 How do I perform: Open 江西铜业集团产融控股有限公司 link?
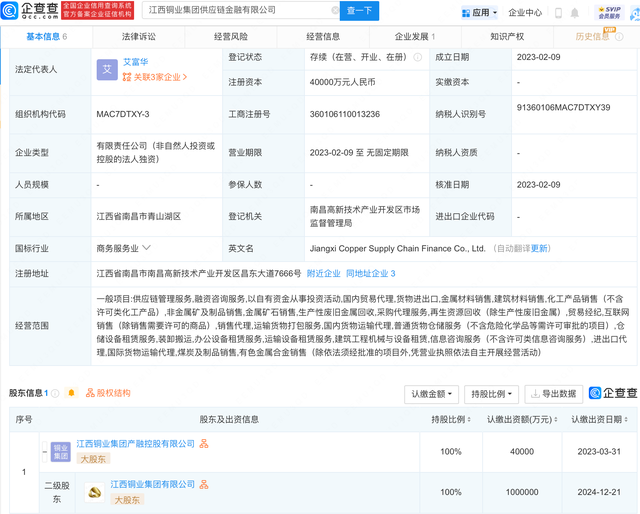[136, 444]
